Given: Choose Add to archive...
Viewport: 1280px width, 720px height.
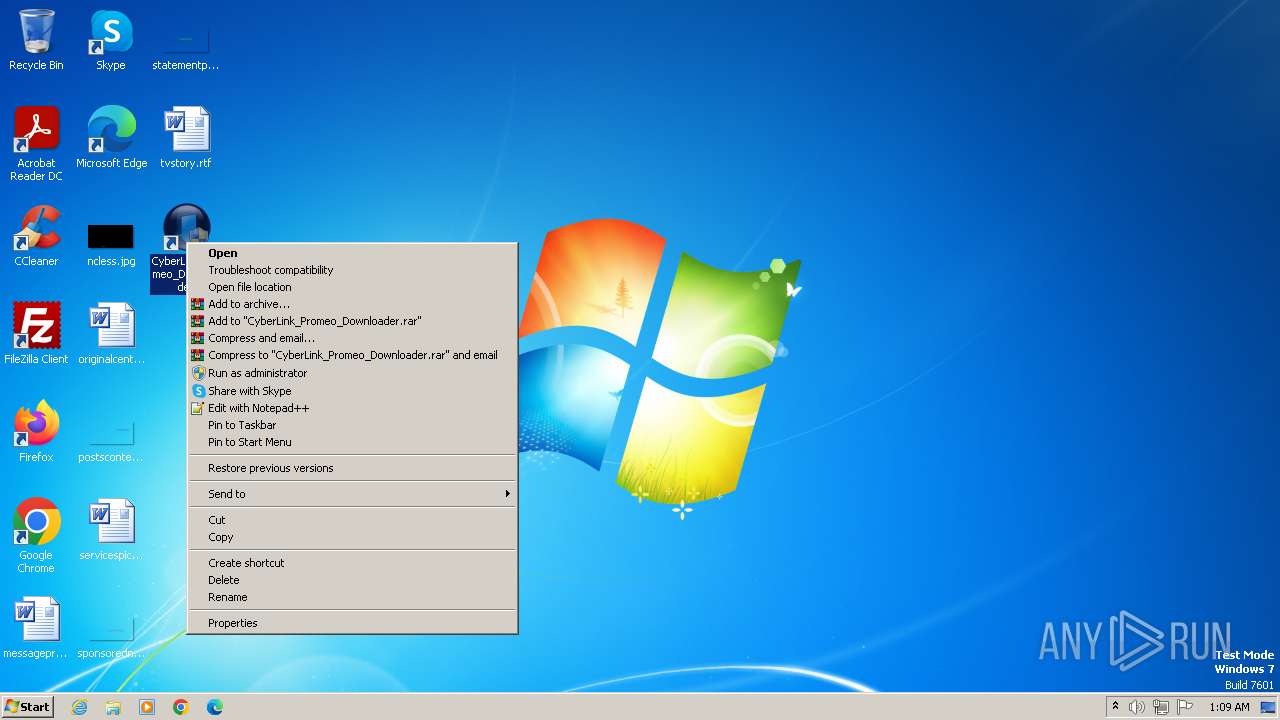Looking at the screenshot, I should point(353,304).
